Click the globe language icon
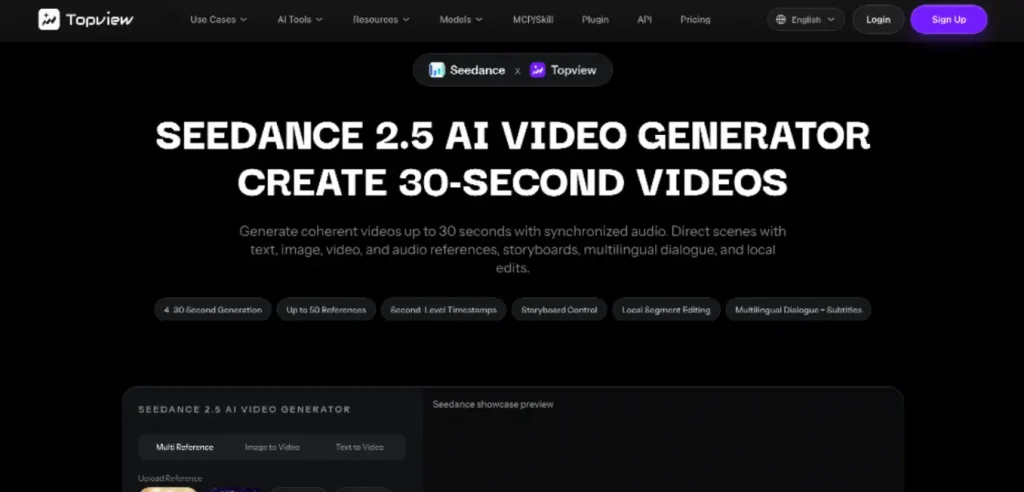The image size is (1024, 492). [780, 20]
